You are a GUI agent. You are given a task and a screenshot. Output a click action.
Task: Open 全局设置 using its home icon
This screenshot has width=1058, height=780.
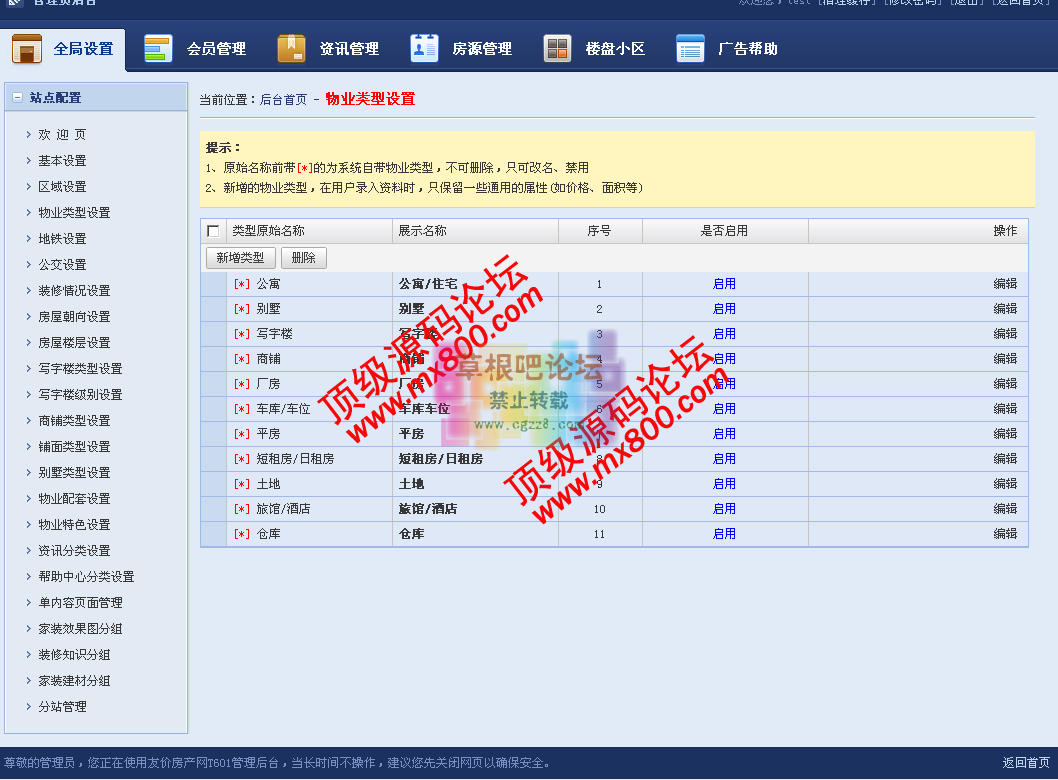27,47
